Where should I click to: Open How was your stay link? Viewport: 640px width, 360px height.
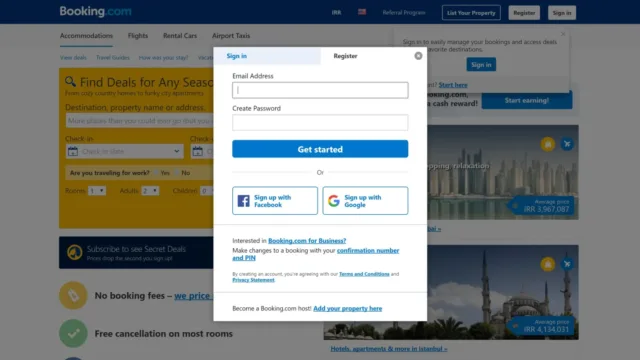[x=163, y=58]
